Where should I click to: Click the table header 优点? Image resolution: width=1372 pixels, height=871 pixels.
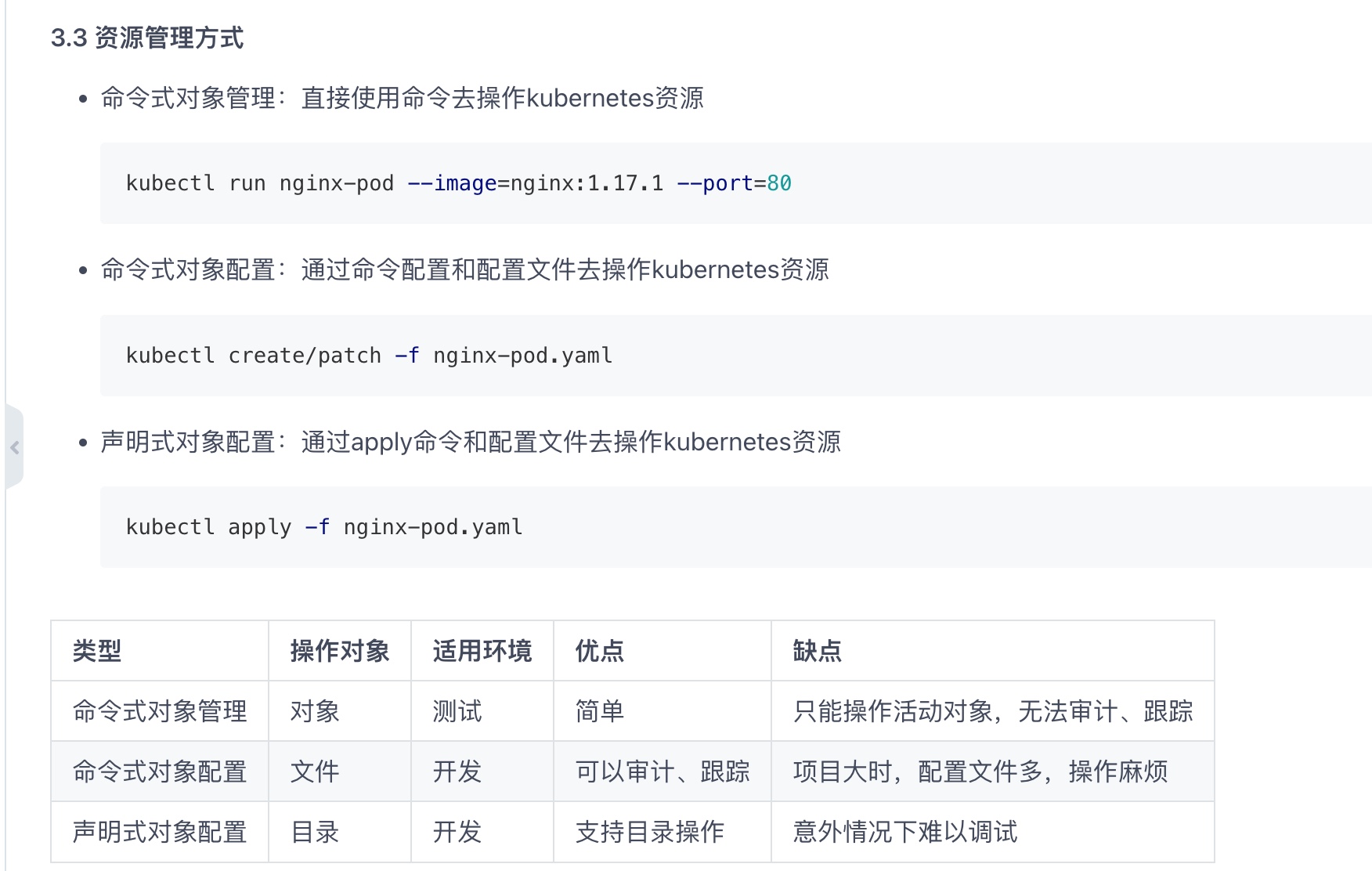pos(599,651)
